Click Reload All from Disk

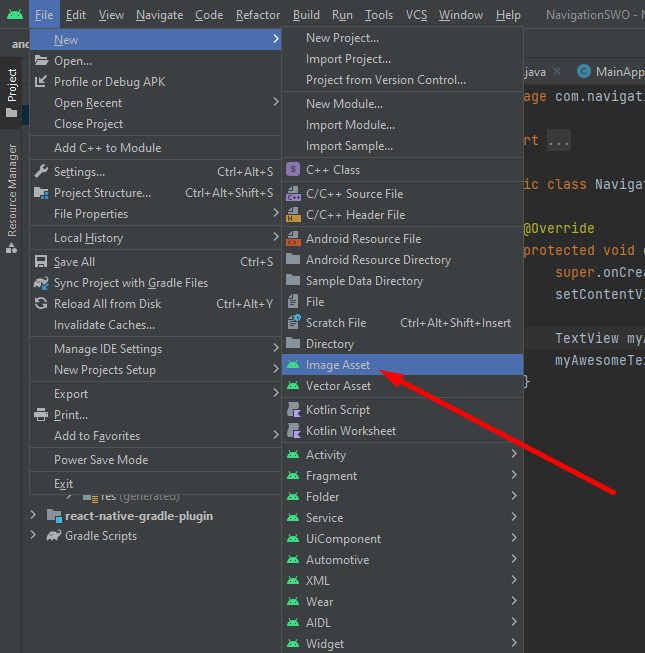(107, 304)
